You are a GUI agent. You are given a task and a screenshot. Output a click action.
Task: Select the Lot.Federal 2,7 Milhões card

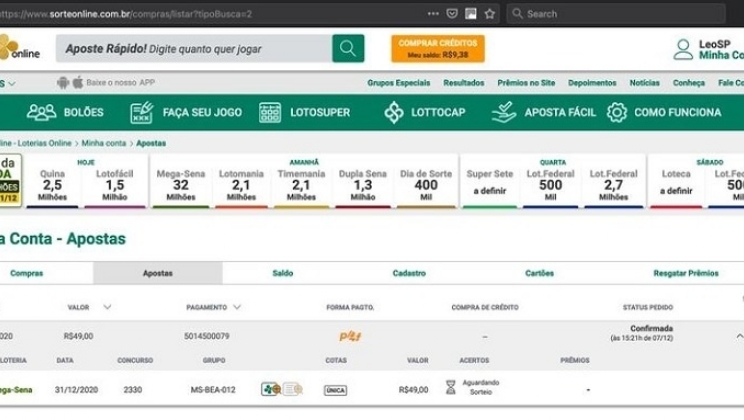point(614,185)
